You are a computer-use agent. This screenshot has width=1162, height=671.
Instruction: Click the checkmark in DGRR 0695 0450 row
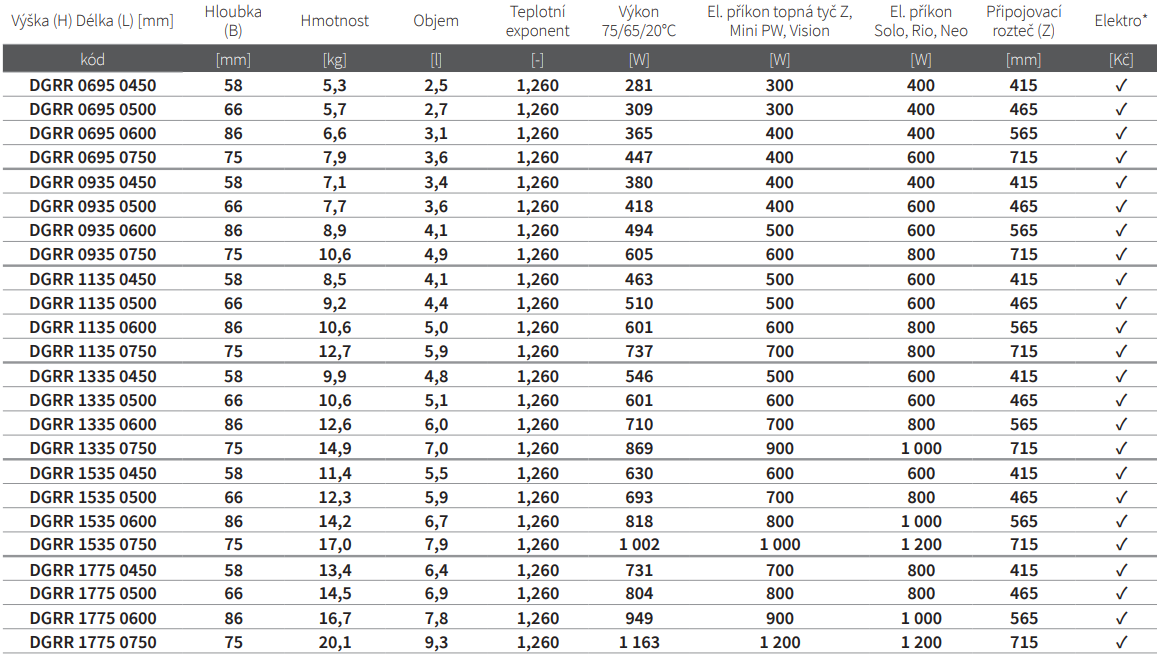[x=1120, y=85]
